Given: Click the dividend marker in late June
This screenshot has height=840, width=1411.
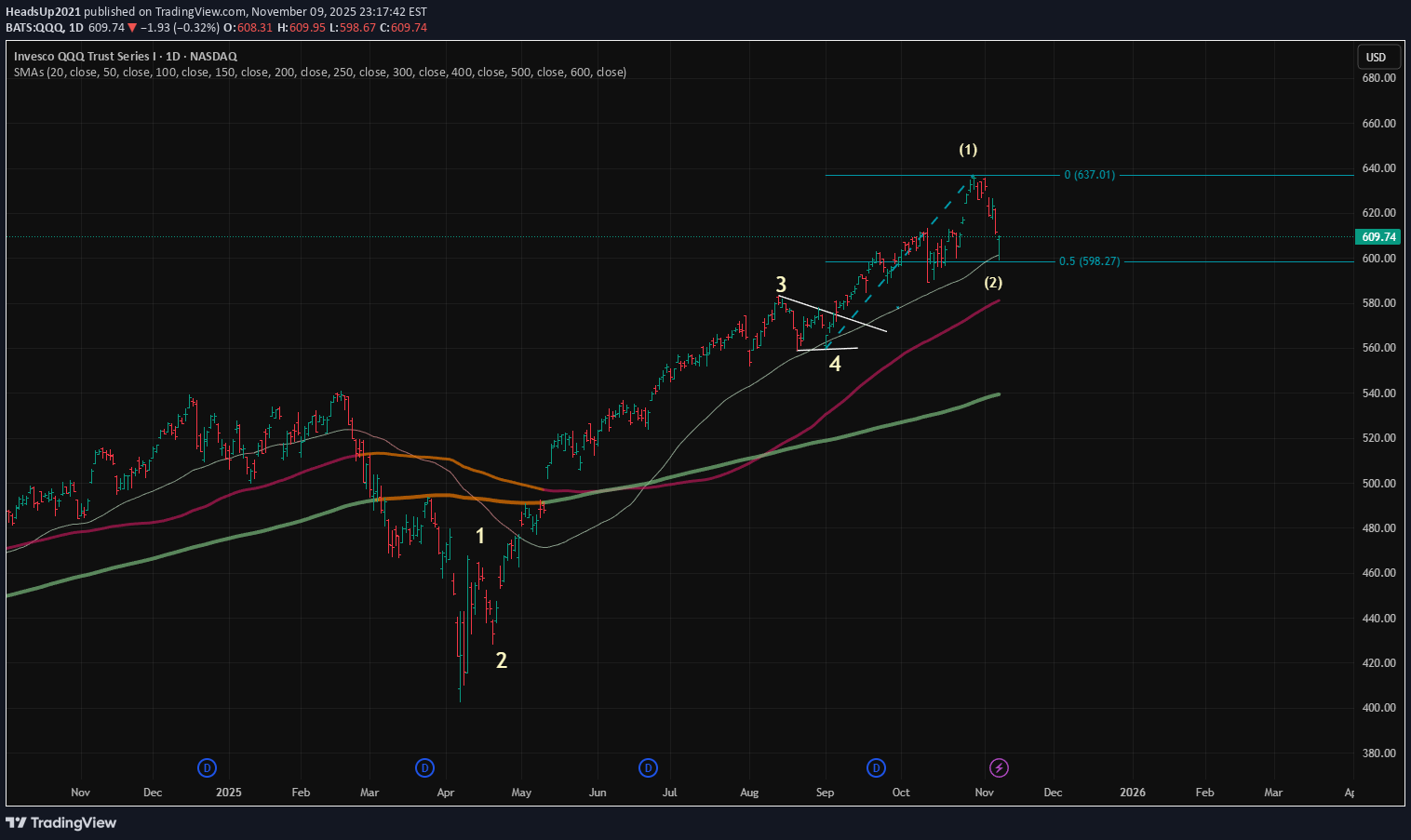Looking at the screenshot, I should pos(648,767).
